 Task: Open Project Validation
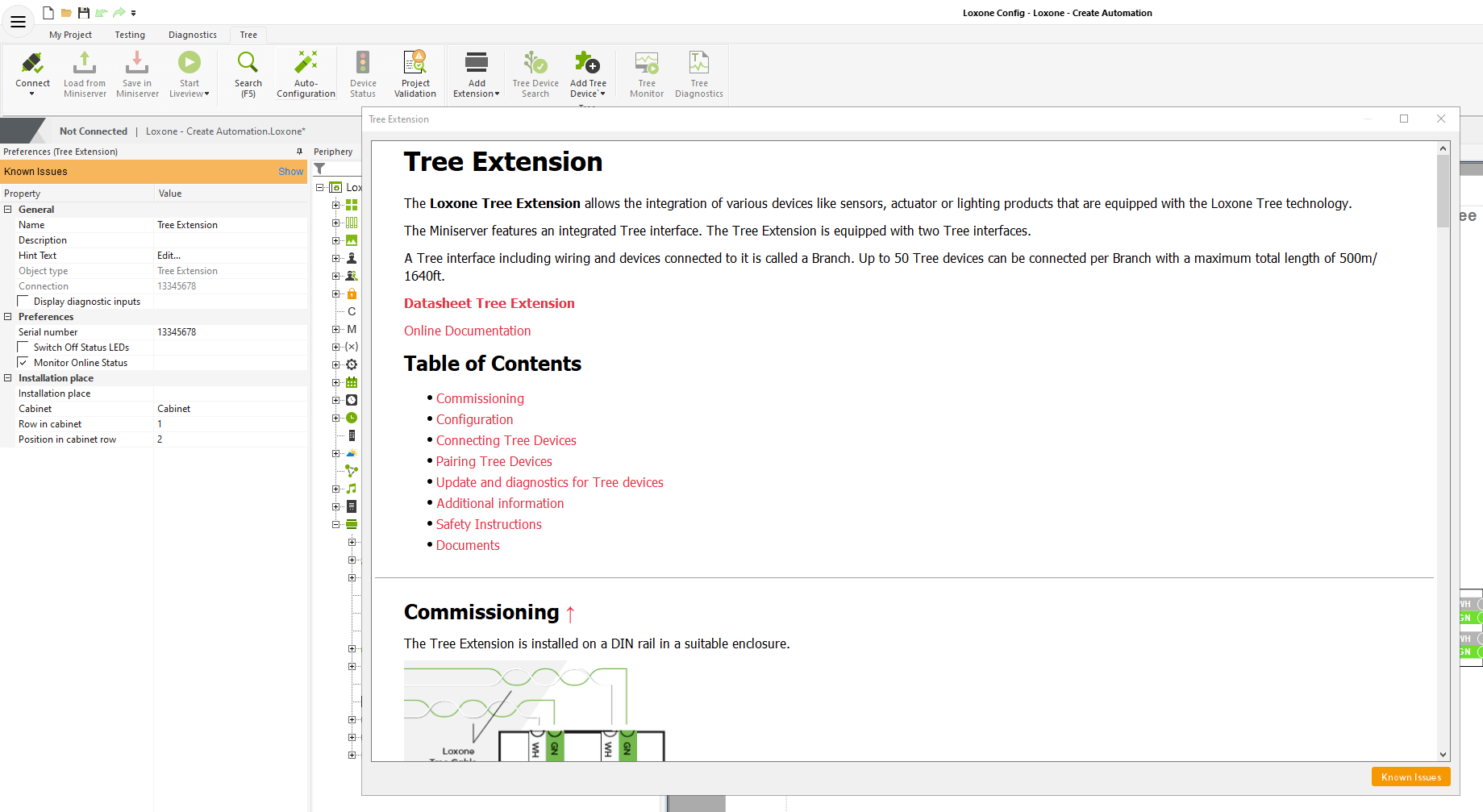tap(415, 65)
